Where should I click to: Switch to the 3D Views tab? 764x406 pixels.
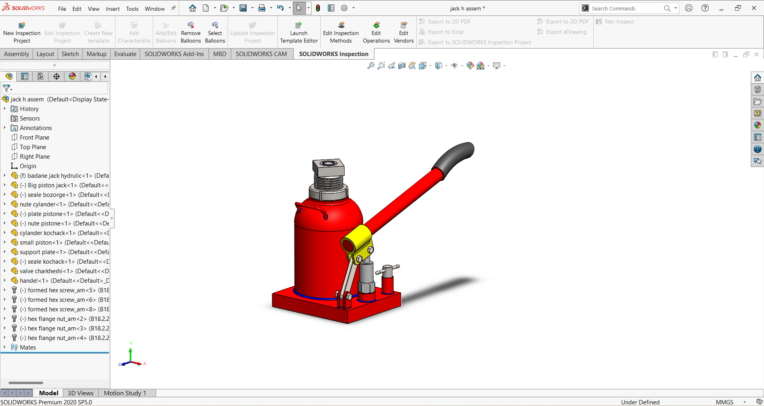click(x=80, y=393)
